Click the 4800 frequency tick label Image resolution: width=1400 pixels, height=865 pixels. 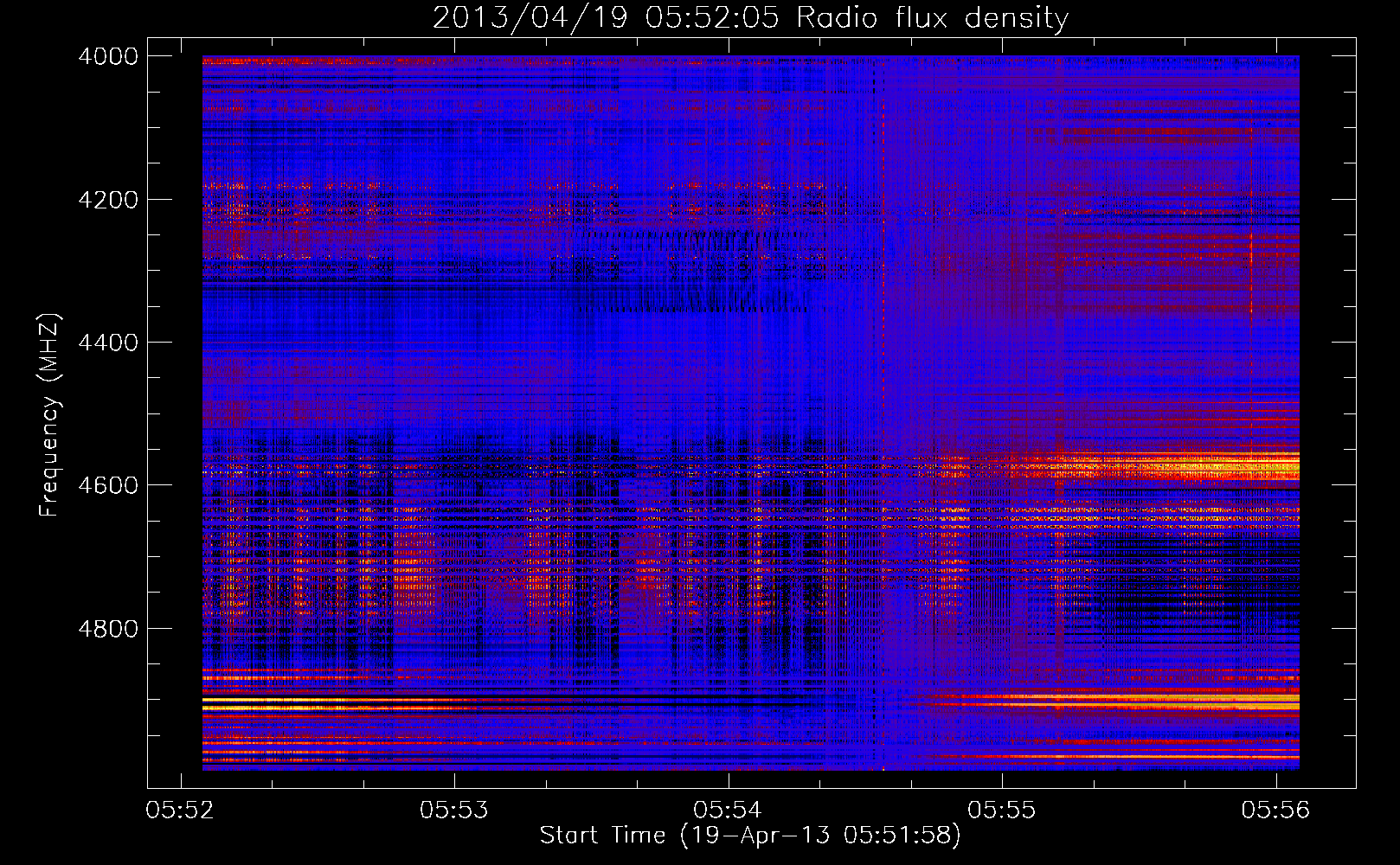108,629
